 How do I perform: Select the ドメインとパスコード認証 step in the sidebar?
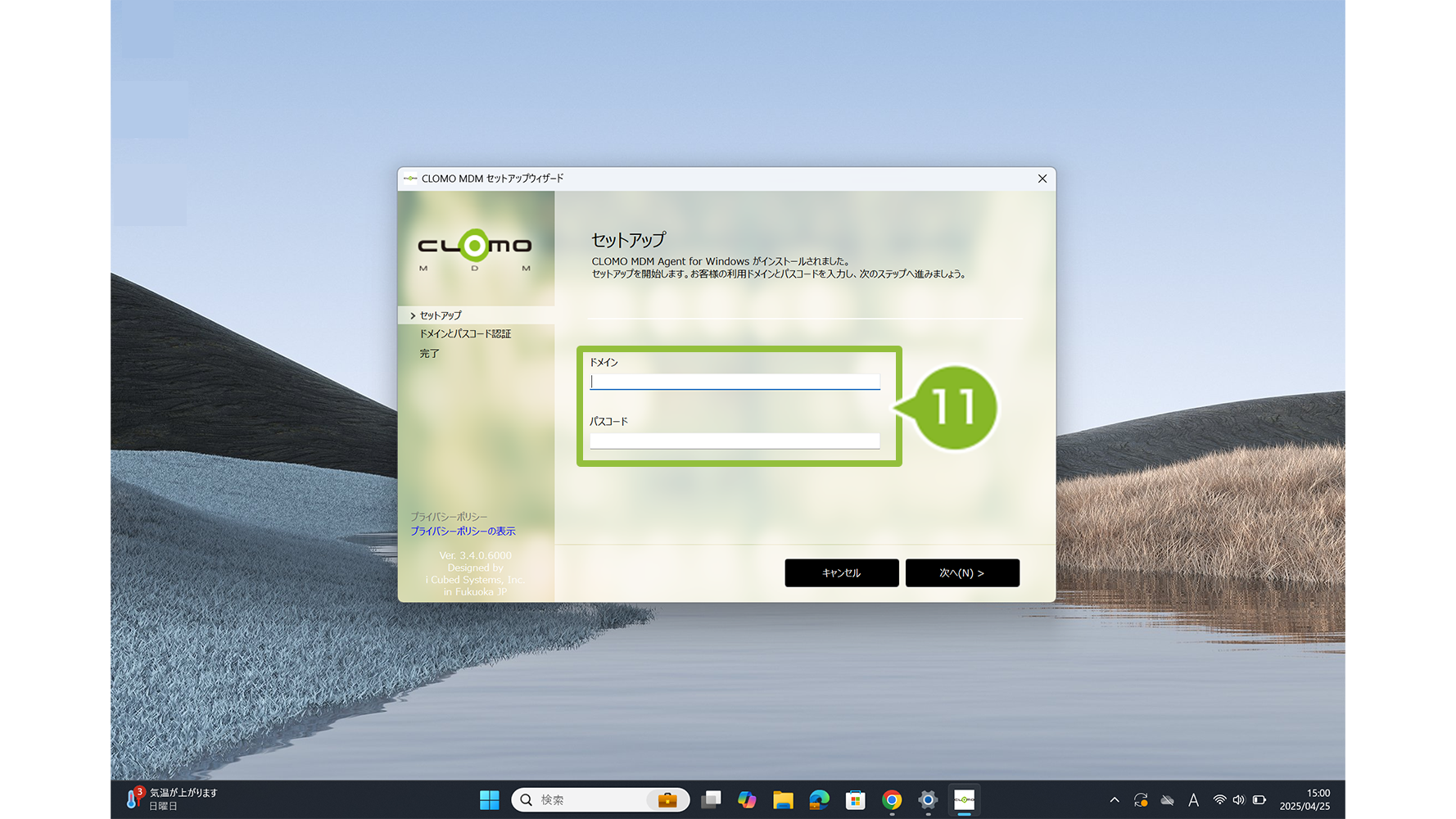coord(465,334)
